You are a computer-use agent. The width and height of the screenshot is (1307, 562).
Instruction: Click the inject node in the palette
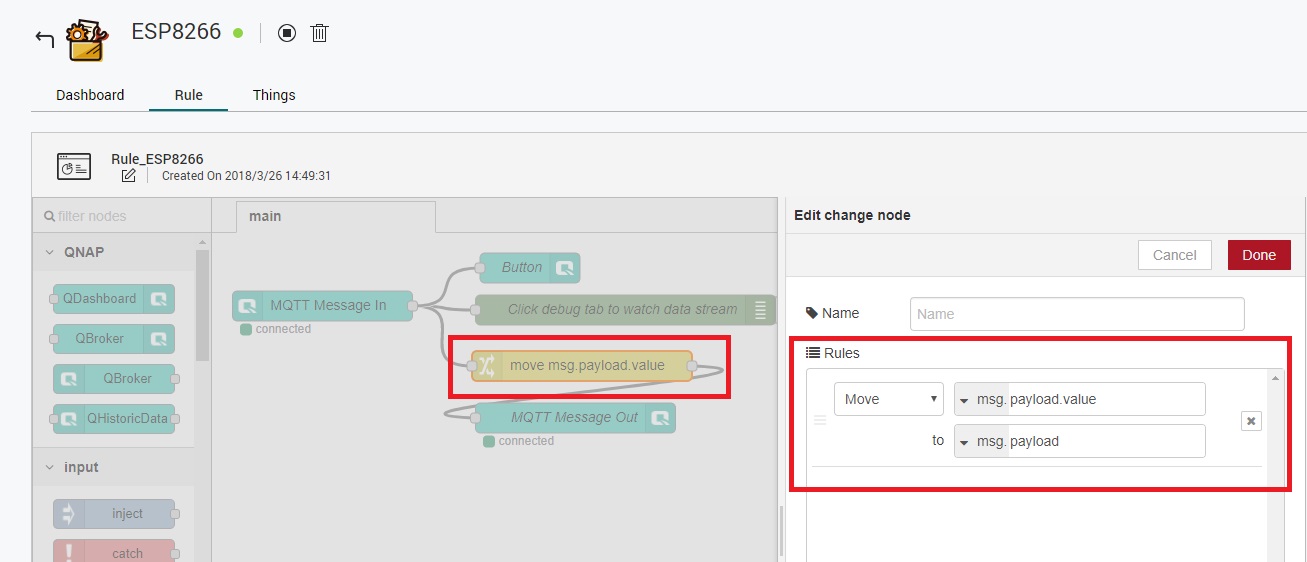[x=114, y=513]
